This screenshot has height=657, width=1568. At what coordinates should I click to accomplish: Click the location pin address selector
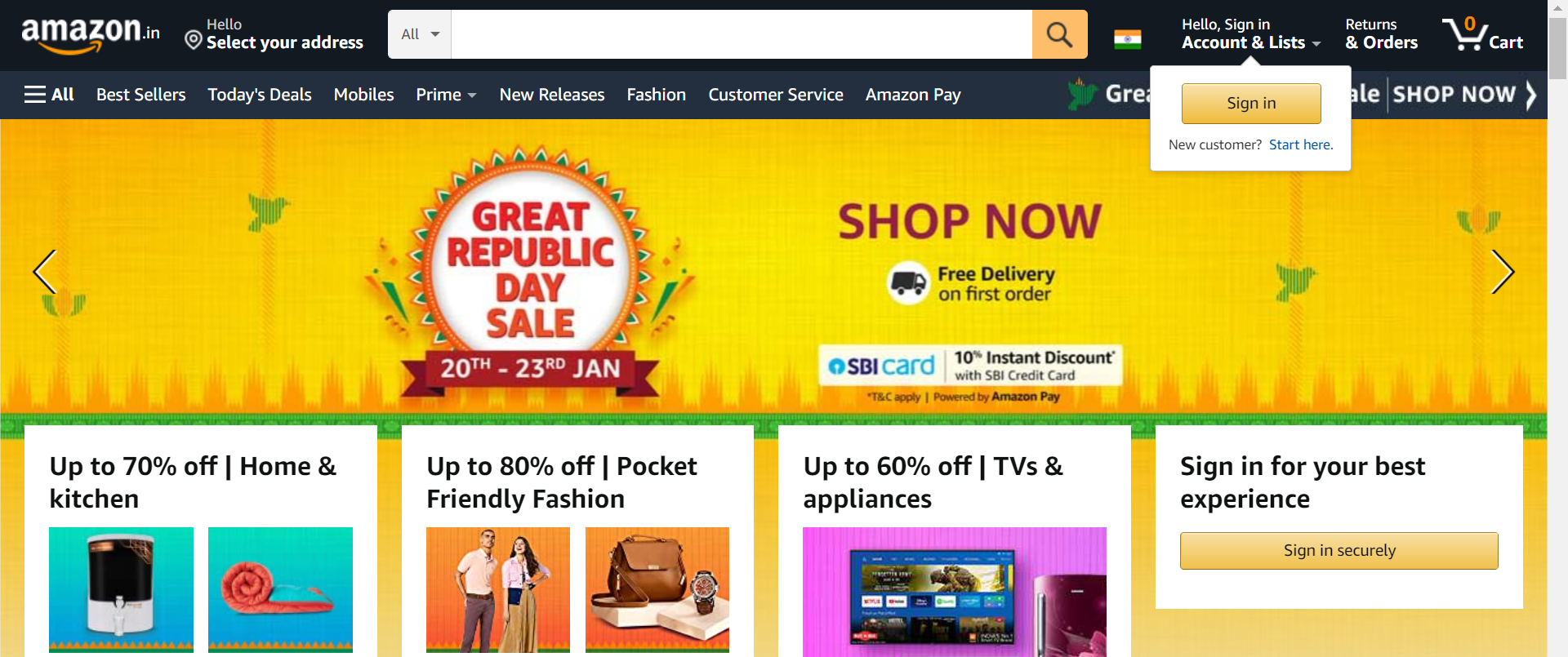274,34
